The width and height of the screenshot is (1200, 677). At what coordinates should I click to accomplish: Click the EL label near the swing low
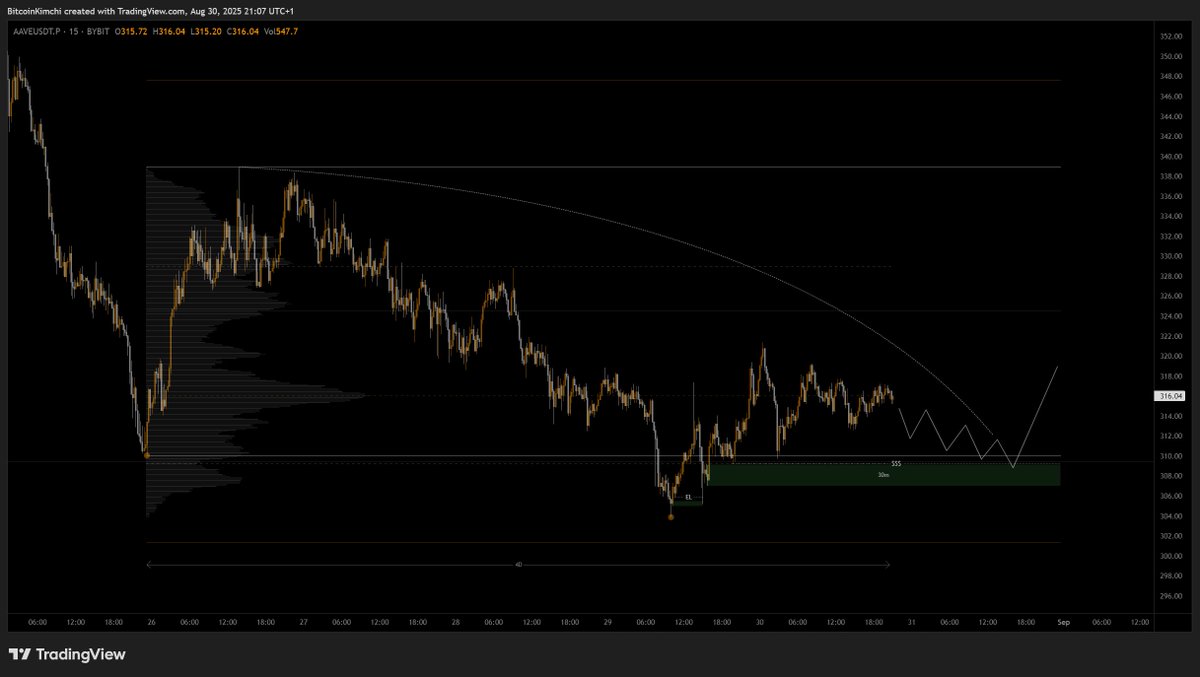tap(688, 496)
